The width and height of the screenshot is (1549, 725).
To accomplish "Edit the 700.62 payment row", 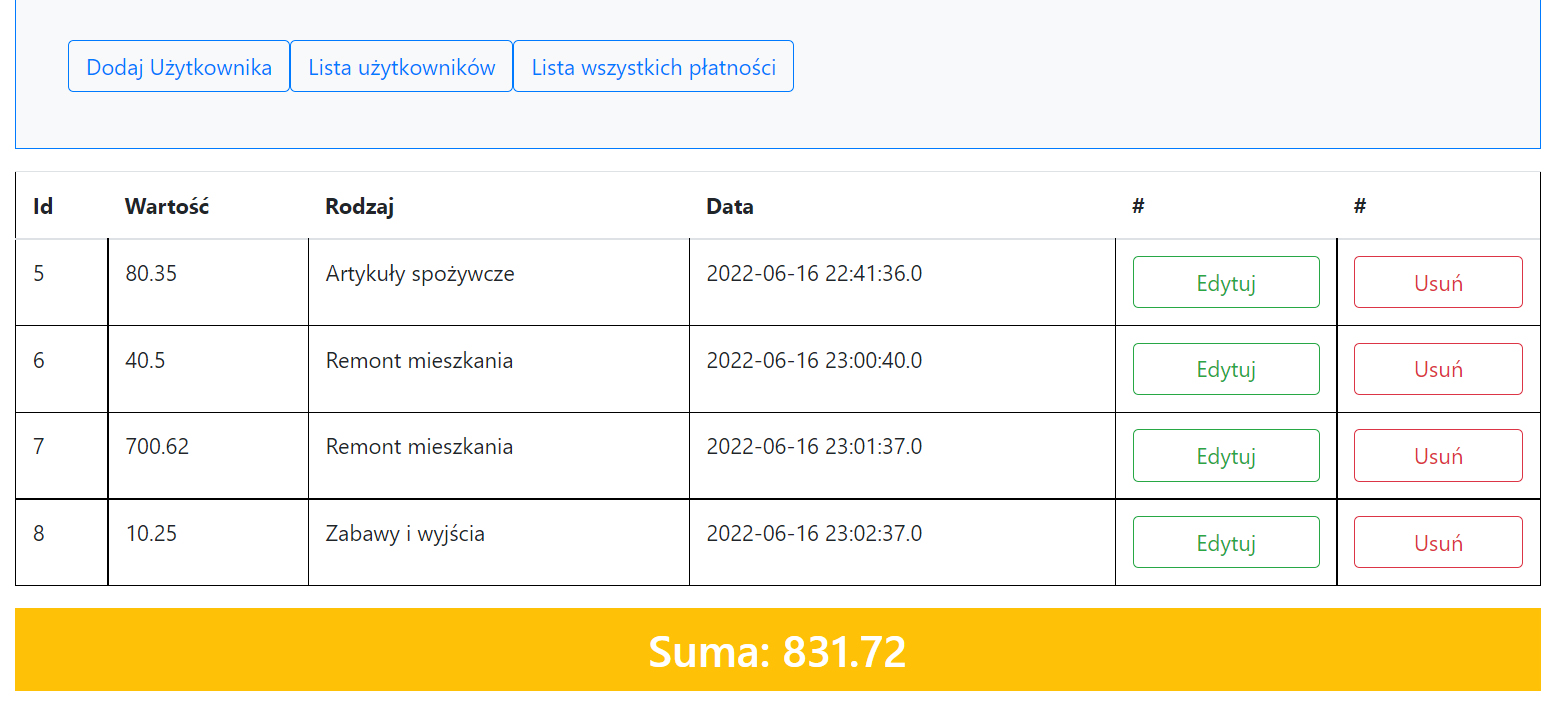I will (1226, 456).
